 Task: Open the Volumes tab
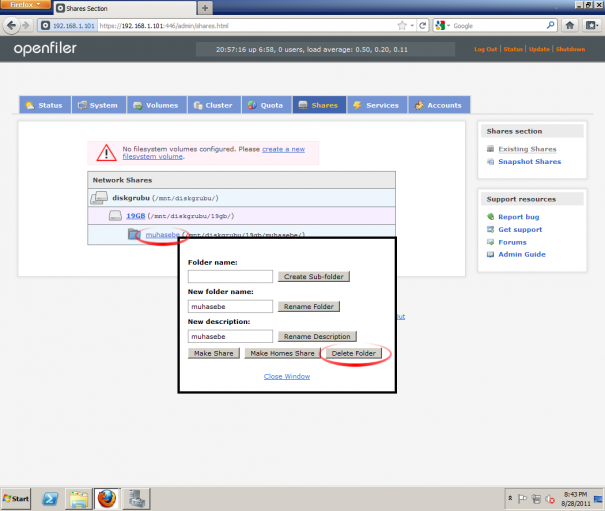point(157,105)
